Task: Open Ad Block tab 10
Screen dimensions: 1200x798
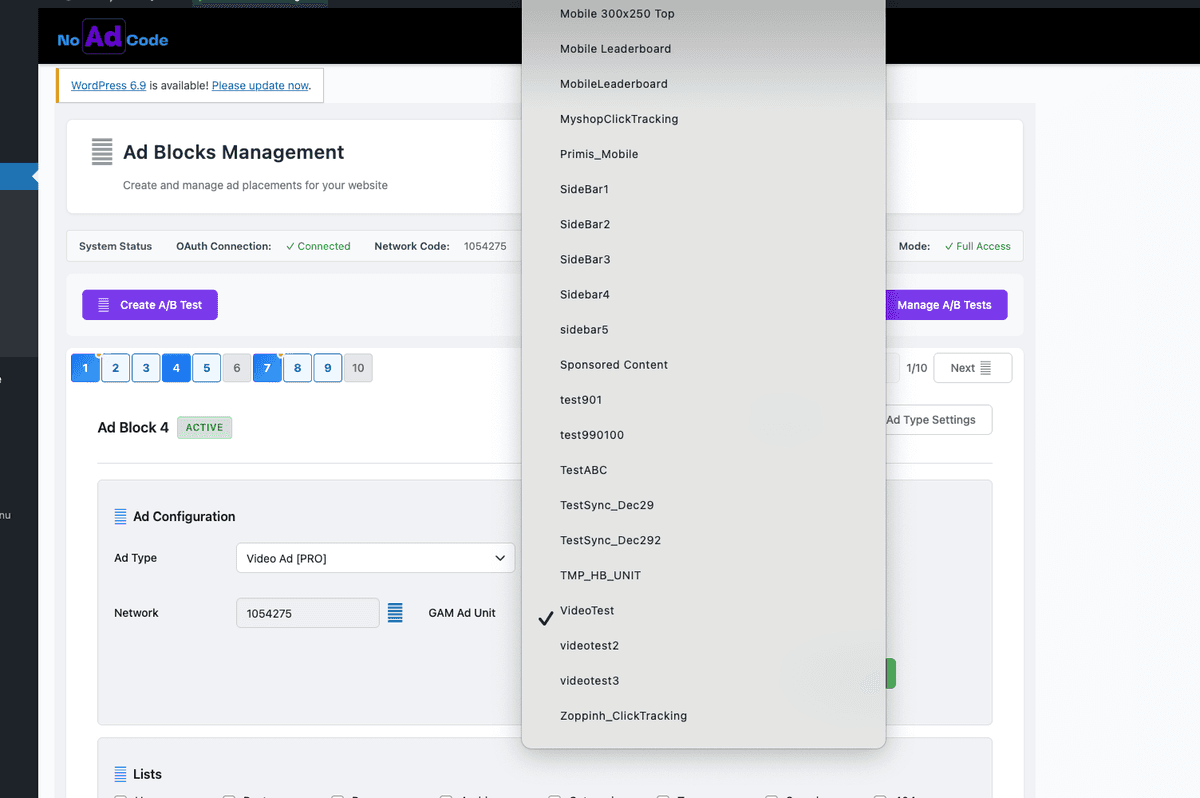Action: click(358, 367)
